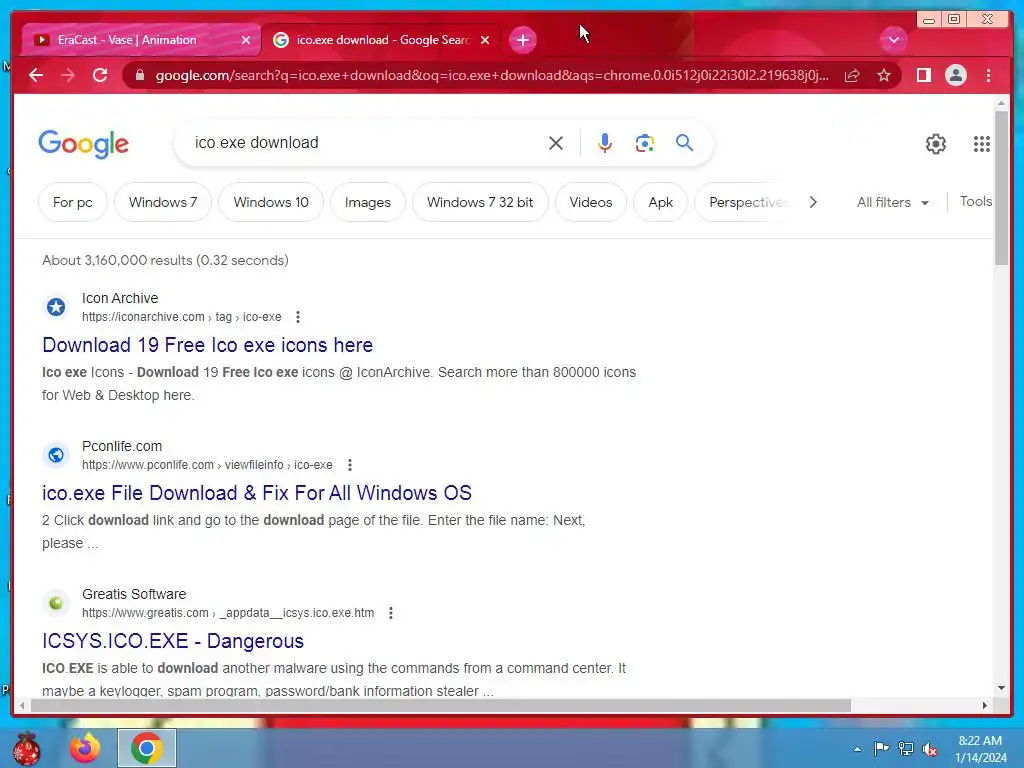Open Download 19 Free Ico exe icons link
This screenshot has height=768, width=1024.
(208, 345)
